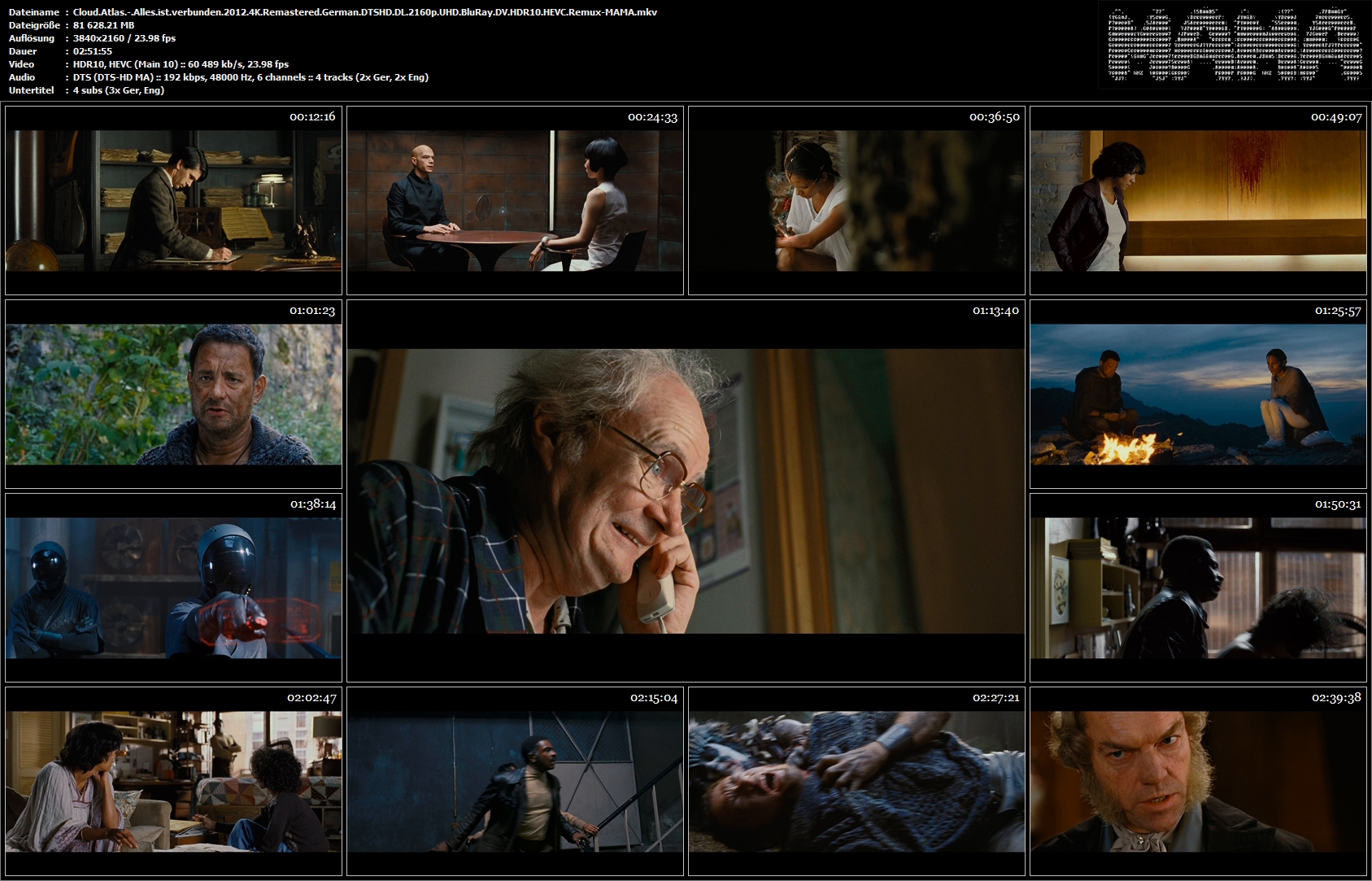The width and height of the screenshot is (1372, 881).
Task: Click the 'Auflösung' label
Action: 32,38
